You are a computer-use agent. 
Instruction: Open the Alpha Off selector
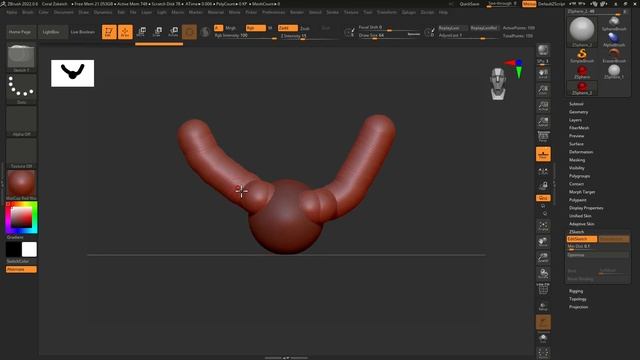(21, 121)
